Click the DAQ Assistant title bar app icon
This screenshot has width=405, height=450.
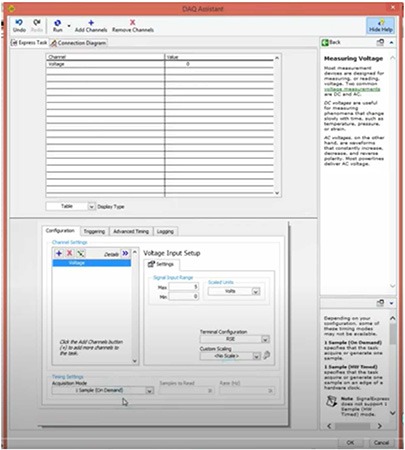(11, 8)
